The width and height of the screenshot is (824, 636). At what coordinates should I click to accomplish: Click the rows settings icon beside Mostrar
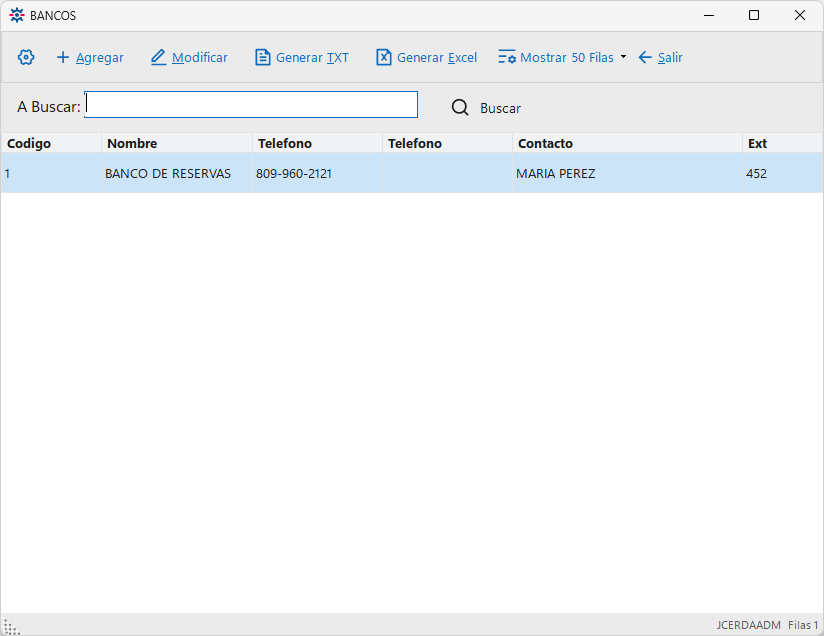click(507, 57)
